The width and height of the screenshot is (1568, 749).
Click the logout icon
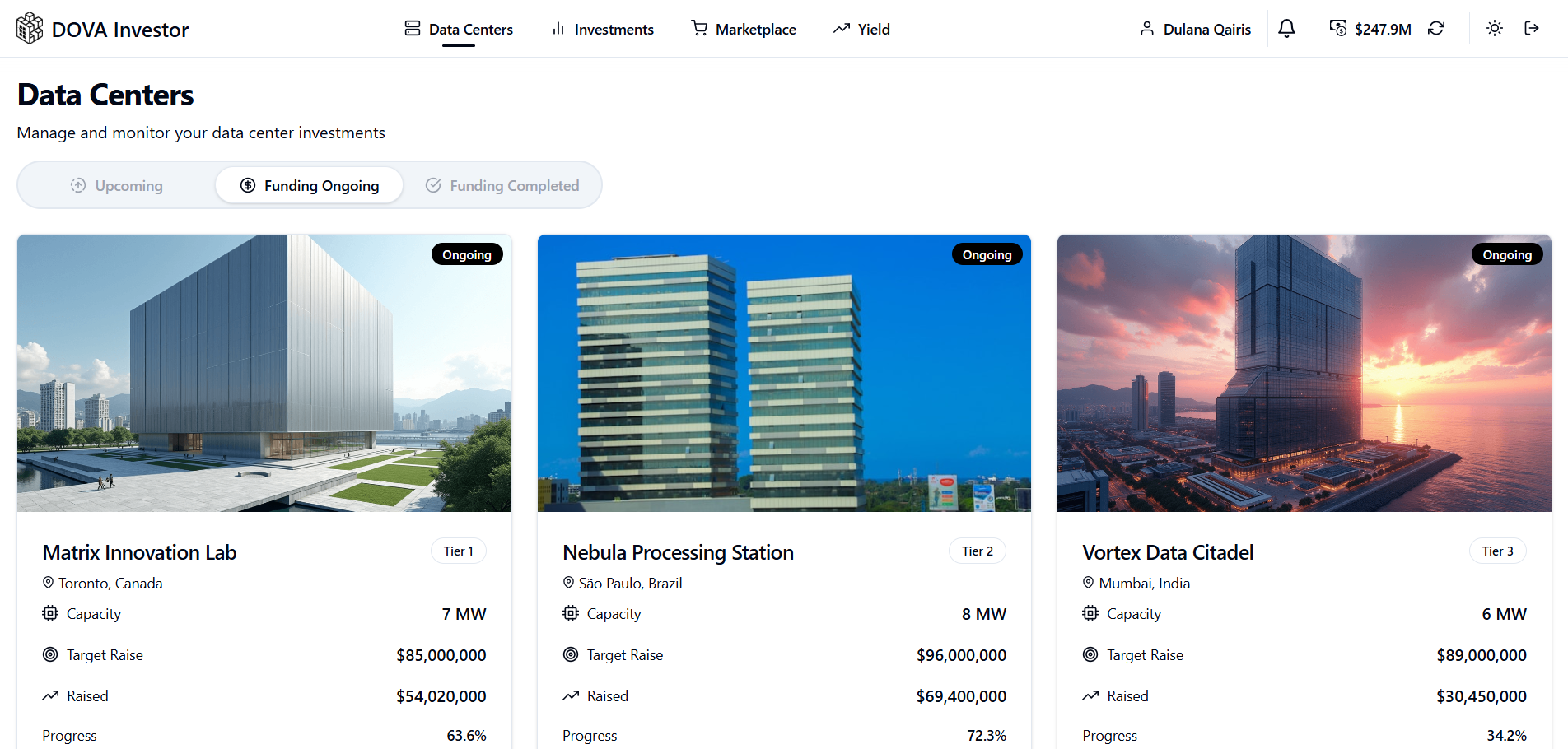coord(1533,28)
